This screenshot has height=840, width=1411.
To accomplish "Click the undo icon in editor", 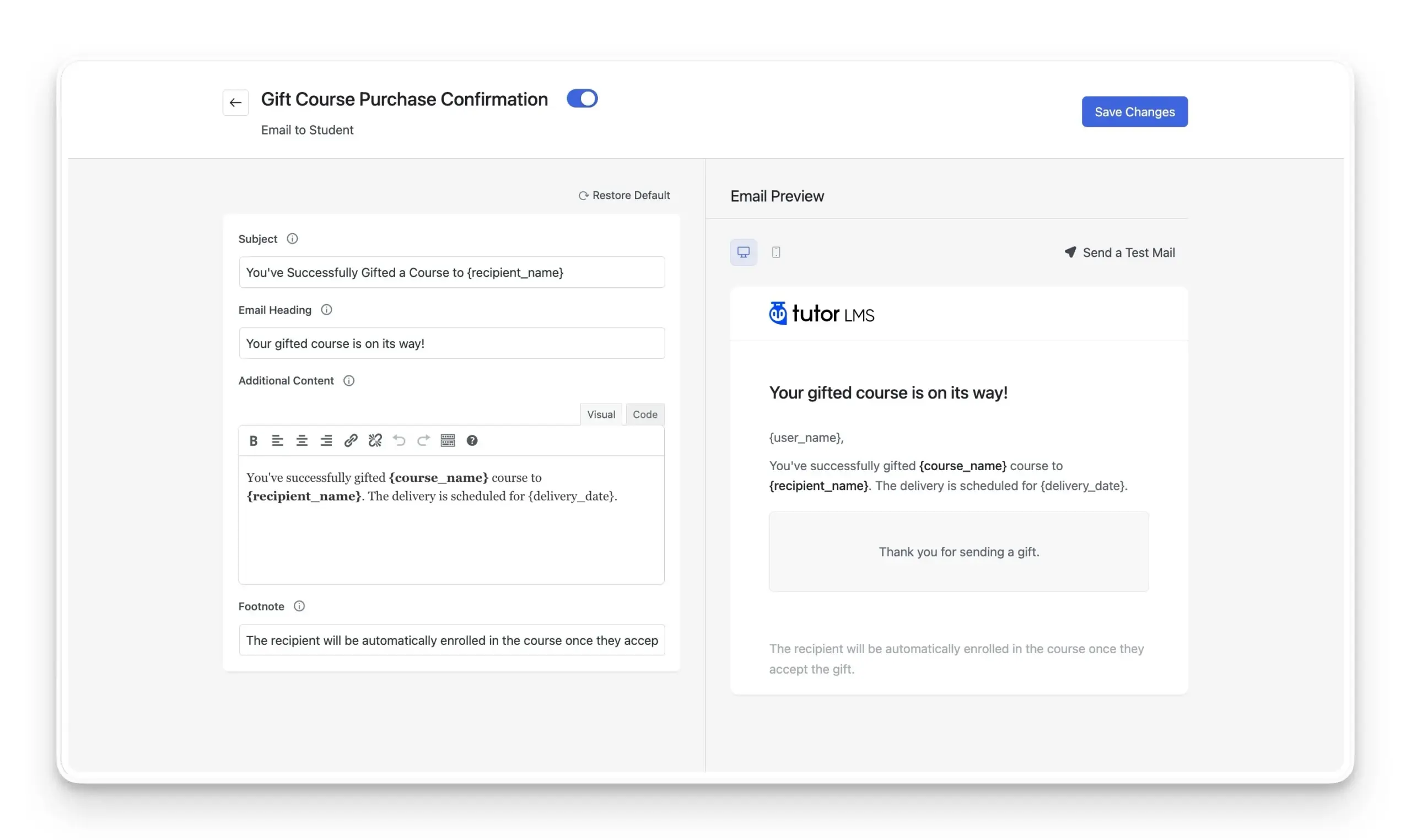I will [x=399, y=440].
